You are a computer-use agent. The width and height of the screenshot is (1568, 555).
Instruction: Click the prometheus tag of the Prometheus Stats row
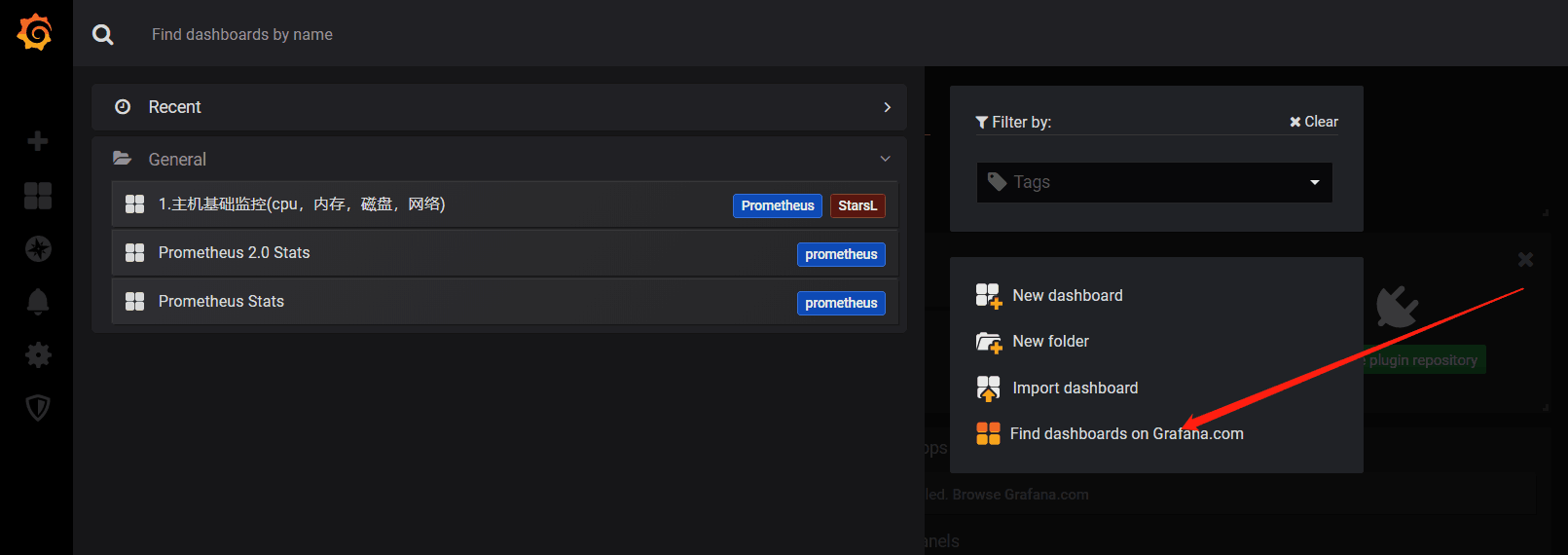coord(841,303)
